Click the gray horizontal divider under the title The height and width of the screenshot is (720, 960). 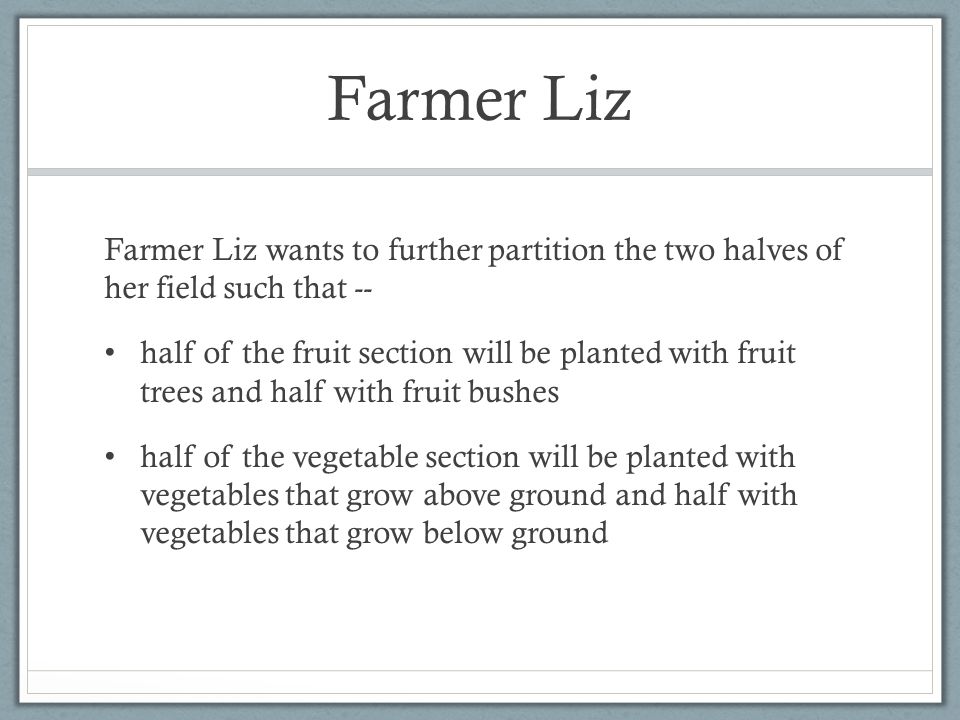(x=480, y=172)
